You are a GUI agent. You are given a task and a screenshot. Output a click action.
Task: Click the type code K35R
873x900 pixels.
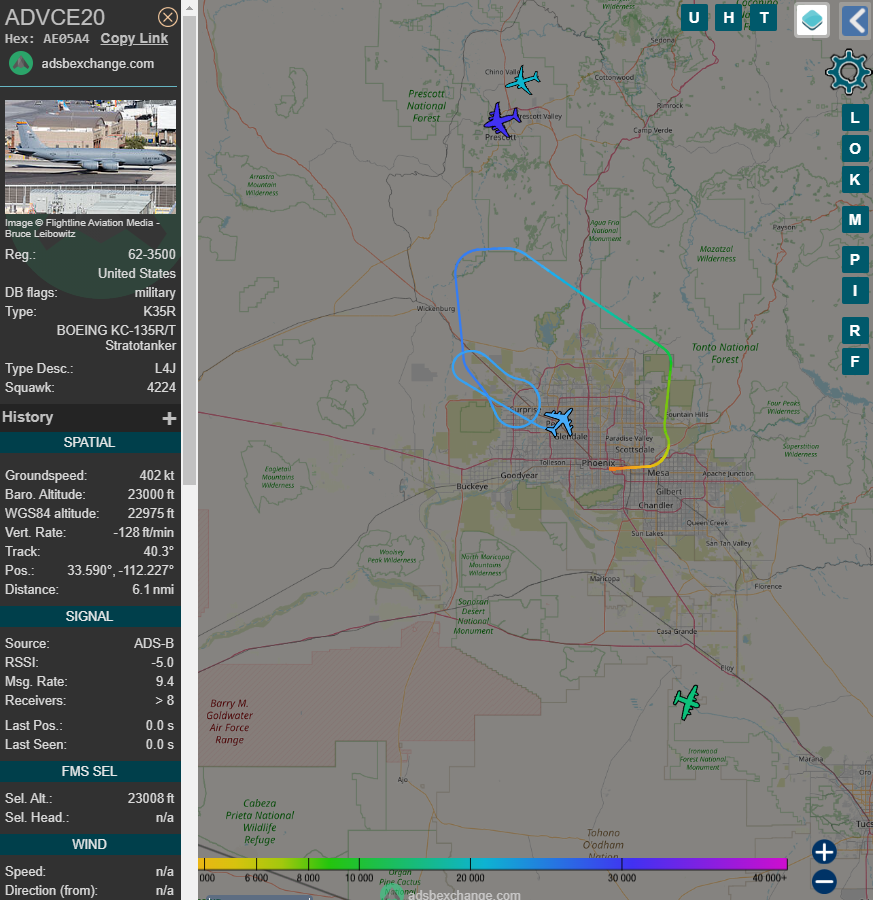[160, 312]
